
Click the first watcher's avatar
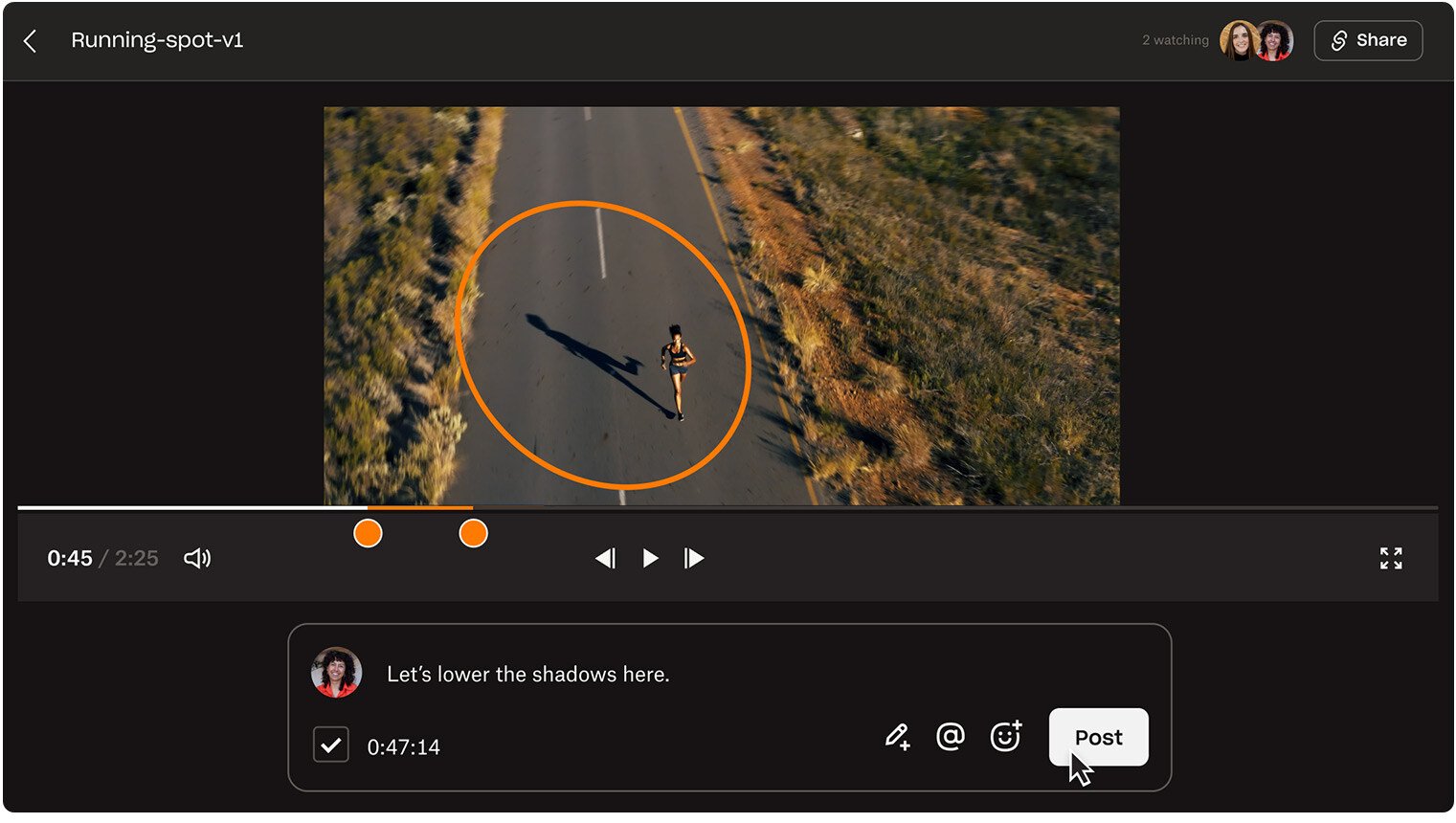1237,41
